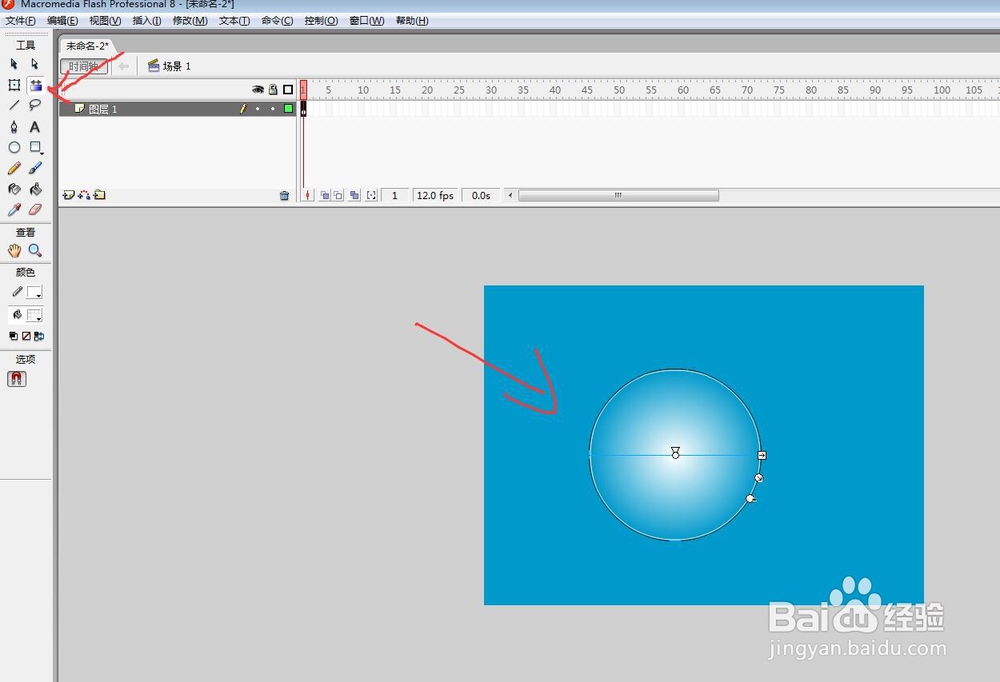Toggle show/hide all layers eye icon

click(258, 90)
